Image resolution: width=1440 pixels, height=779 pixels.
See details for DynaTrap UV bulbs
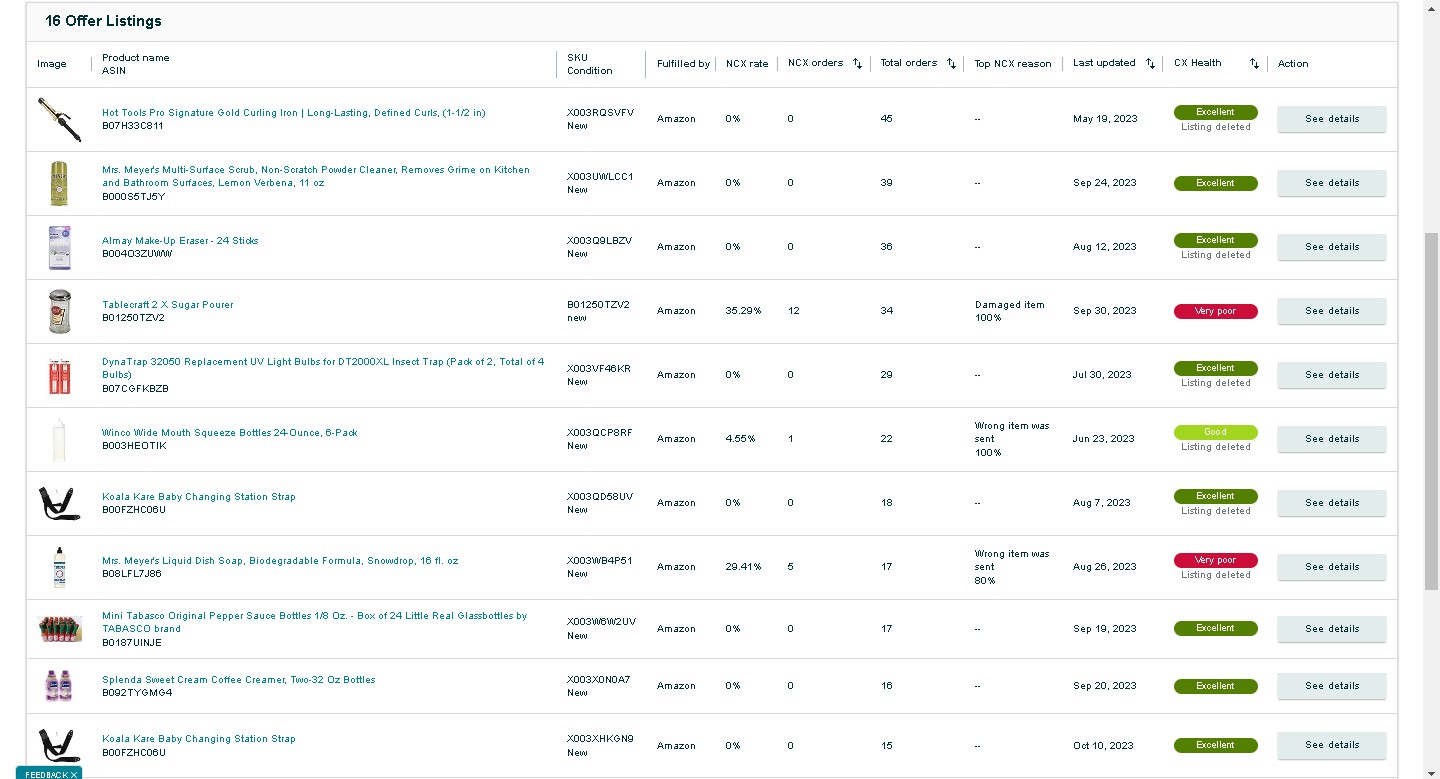1331,375
